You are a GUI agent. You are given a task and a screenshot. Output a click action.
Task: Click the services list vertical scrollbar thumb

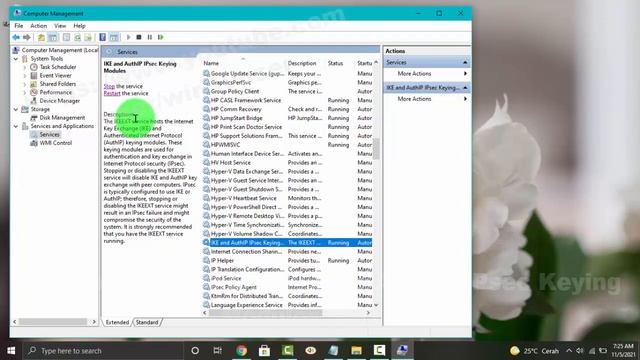376,149
